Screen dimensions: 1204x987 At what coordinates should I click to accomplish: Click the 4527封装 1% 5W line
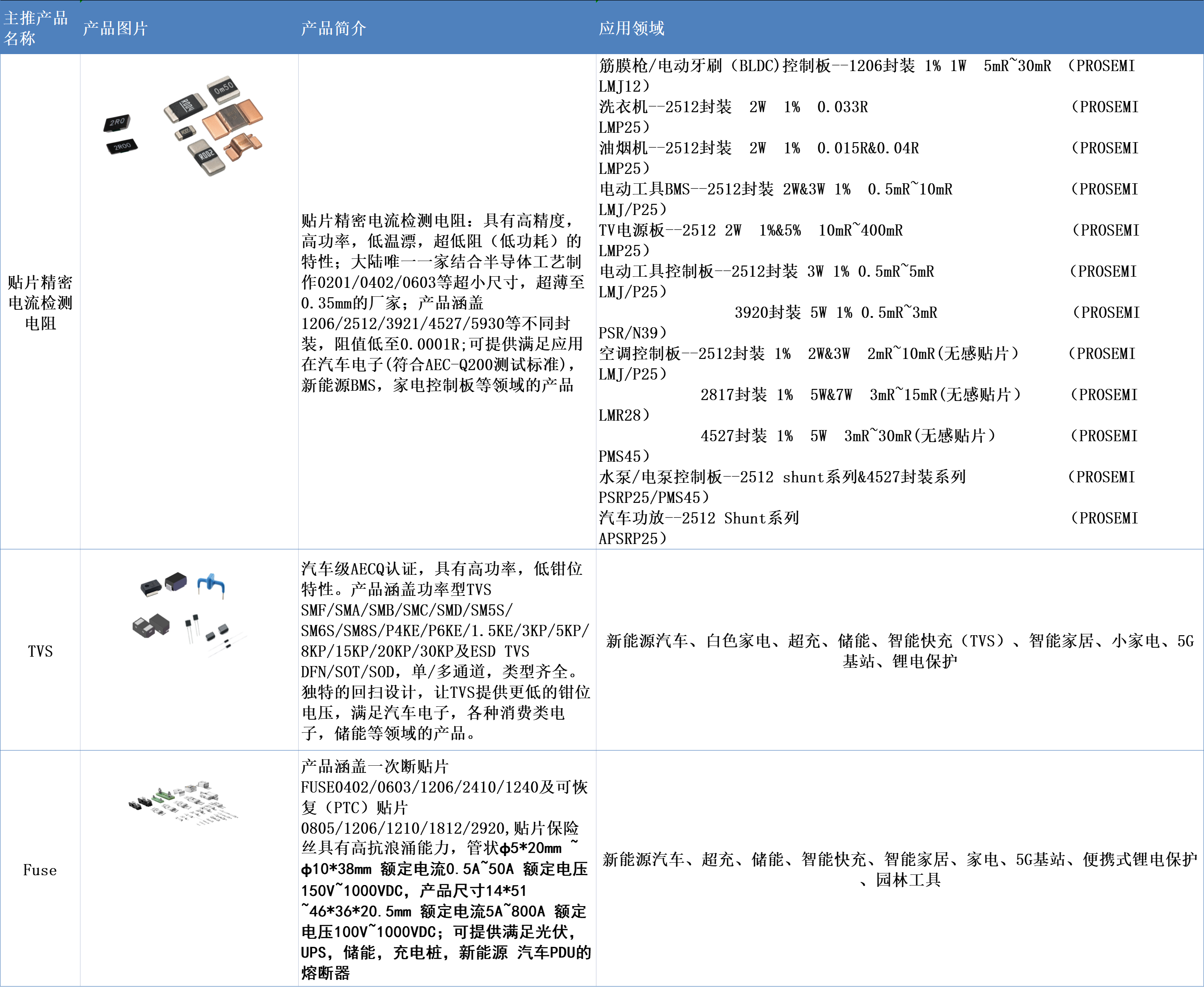coord(919,436)
